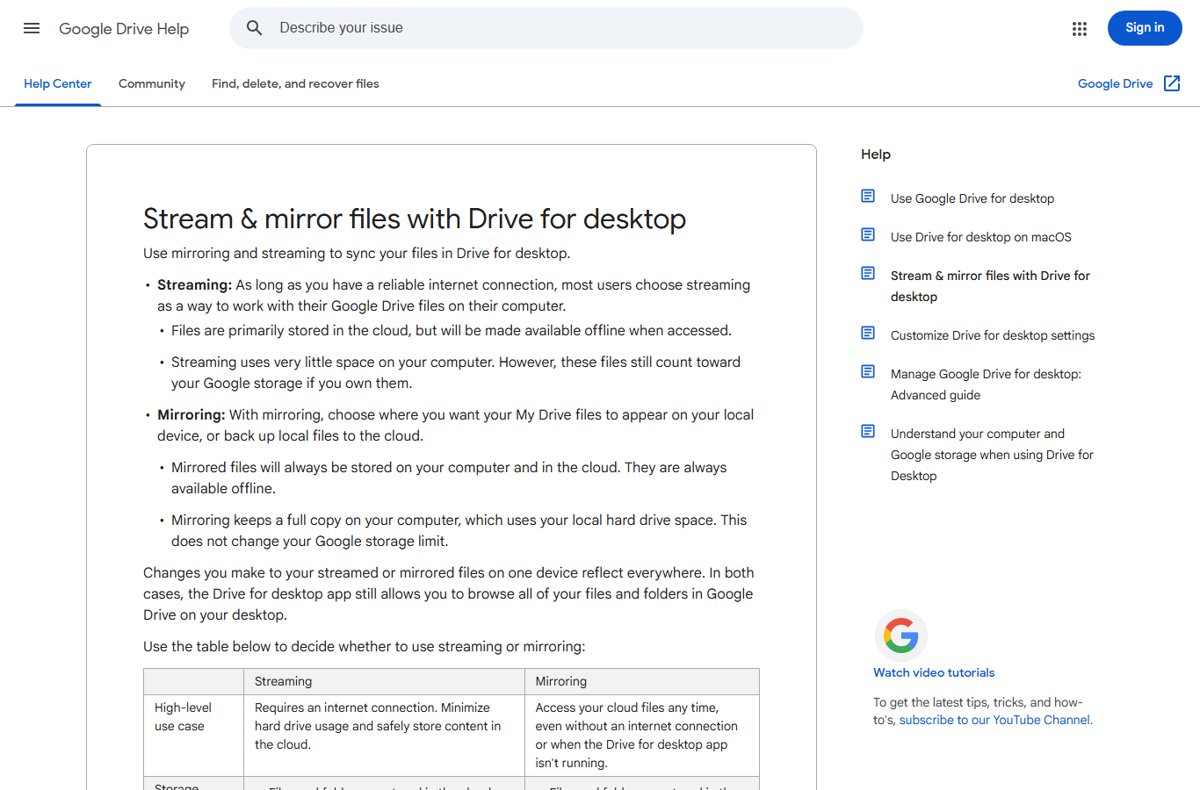The image size is (1200, 790).
Task: Click the High-level use case table cell
Action: [194, 735]
